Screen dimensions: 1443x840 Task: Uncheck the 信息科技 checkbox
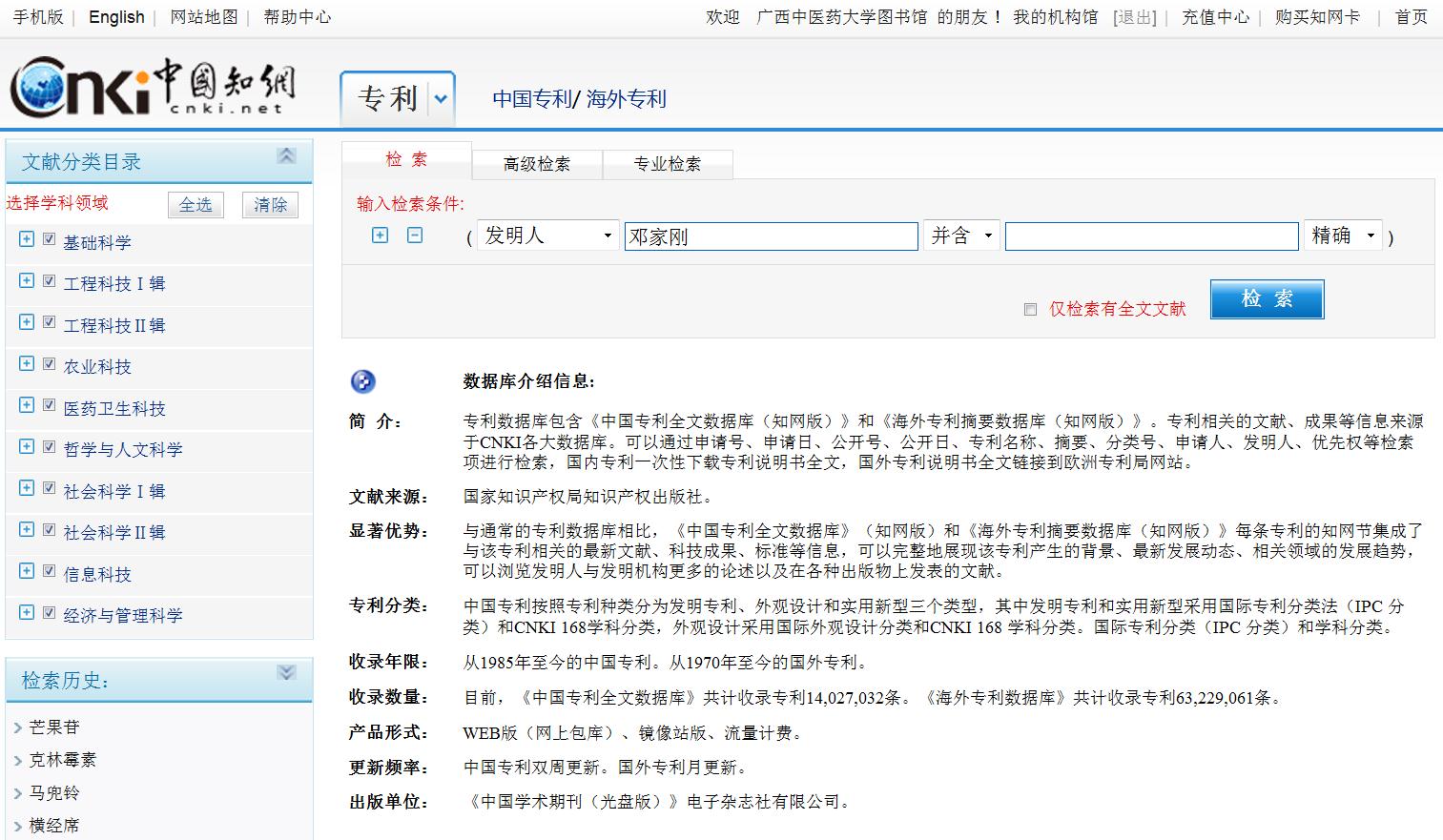click(50, 571)
